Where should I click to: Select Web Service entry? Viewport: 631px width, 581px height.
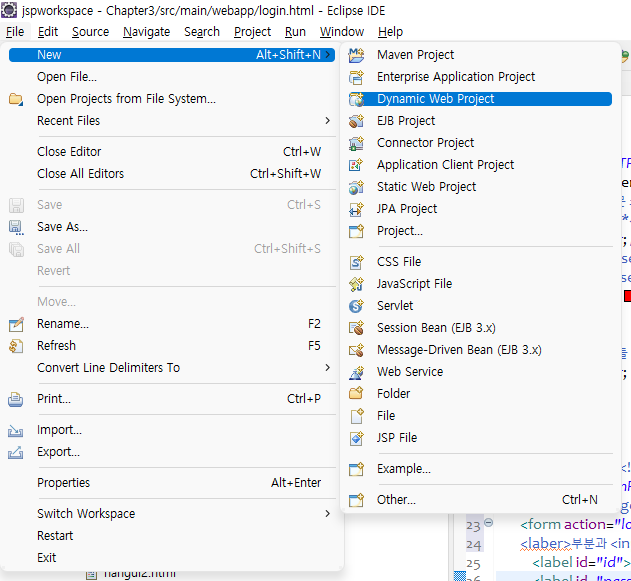pos(480,372)
